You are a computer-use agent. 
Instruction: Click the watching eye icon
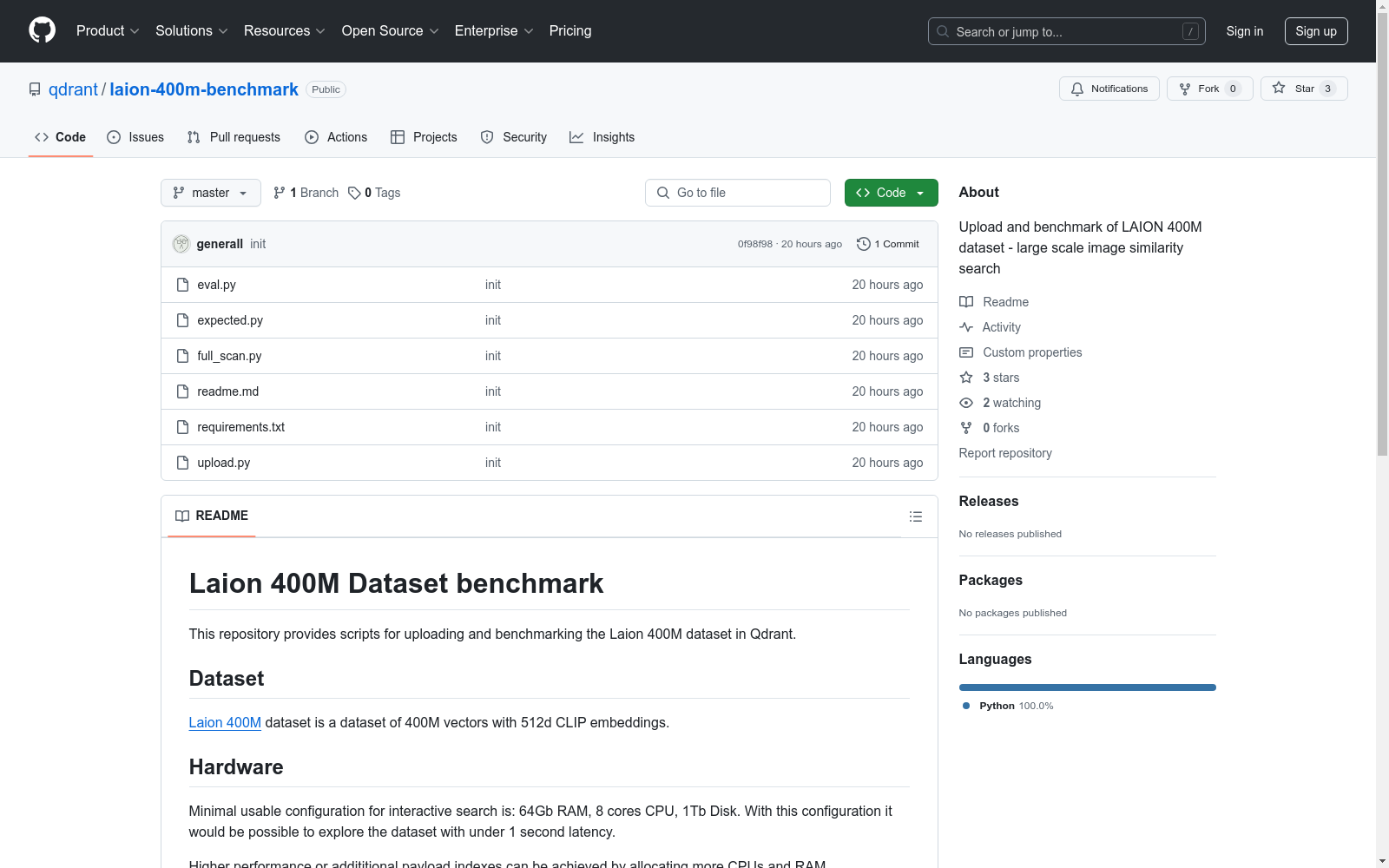966,403
